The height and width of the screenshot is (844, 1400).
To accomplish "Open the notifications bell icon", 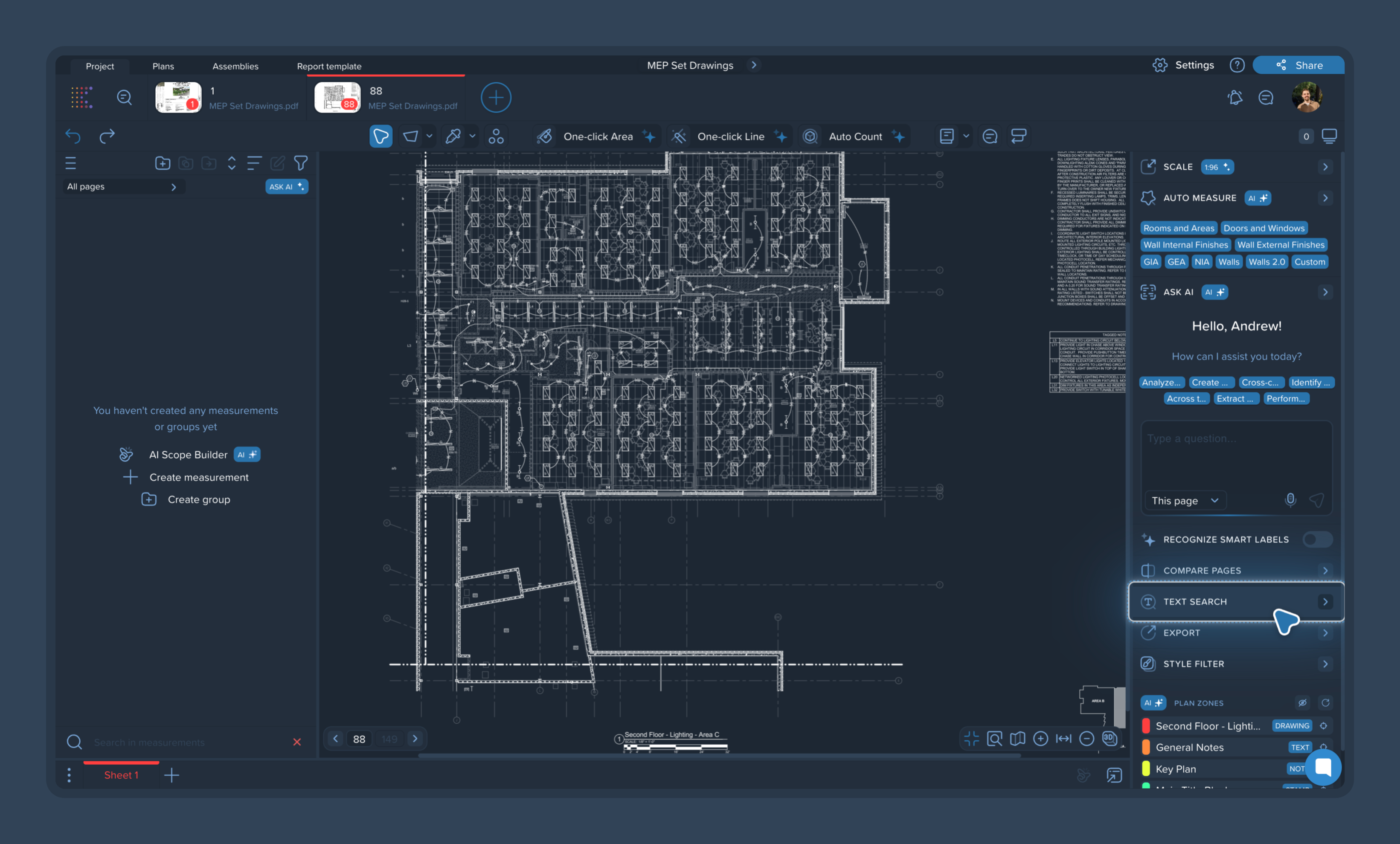I will click(x=1234, y=98).
